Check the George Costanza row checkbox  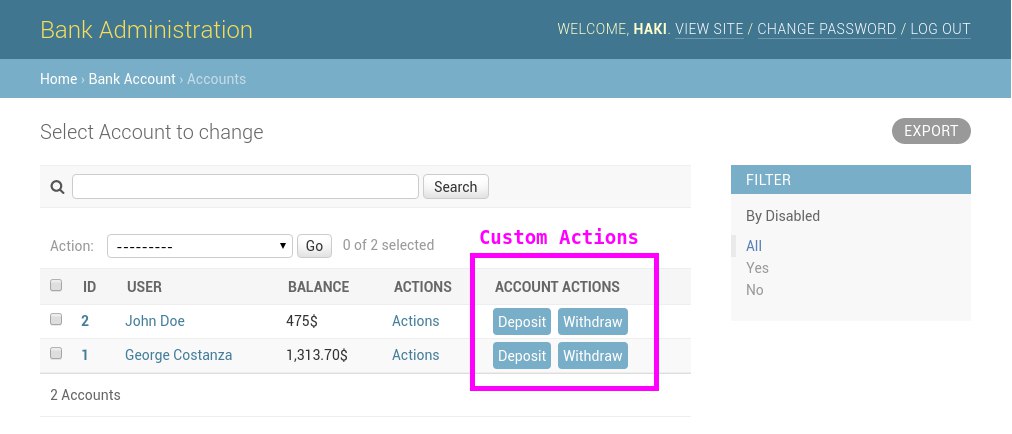(56, 353)
